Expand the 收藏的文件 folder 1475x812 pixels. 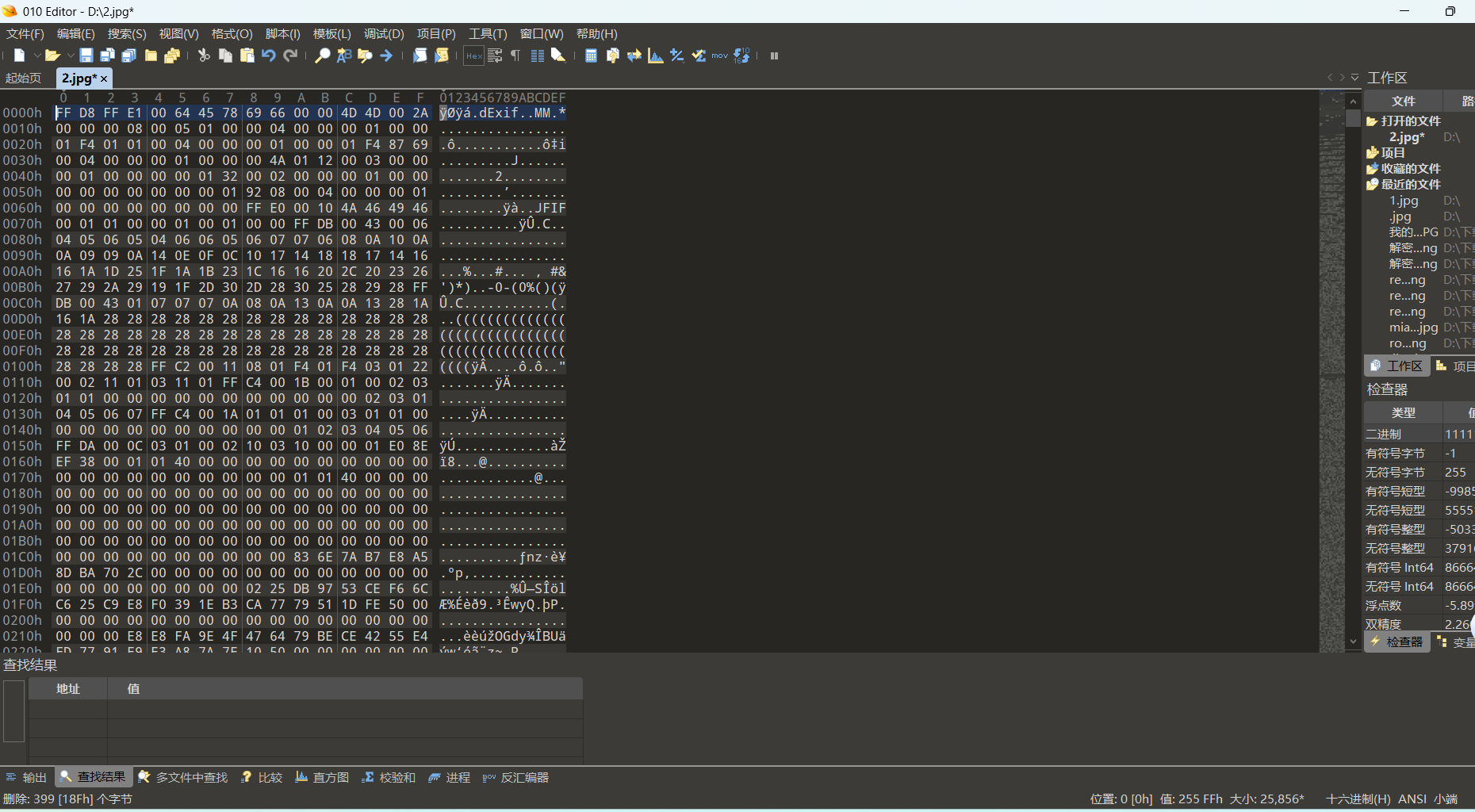pyautogui.click(x=1372, y=168)
